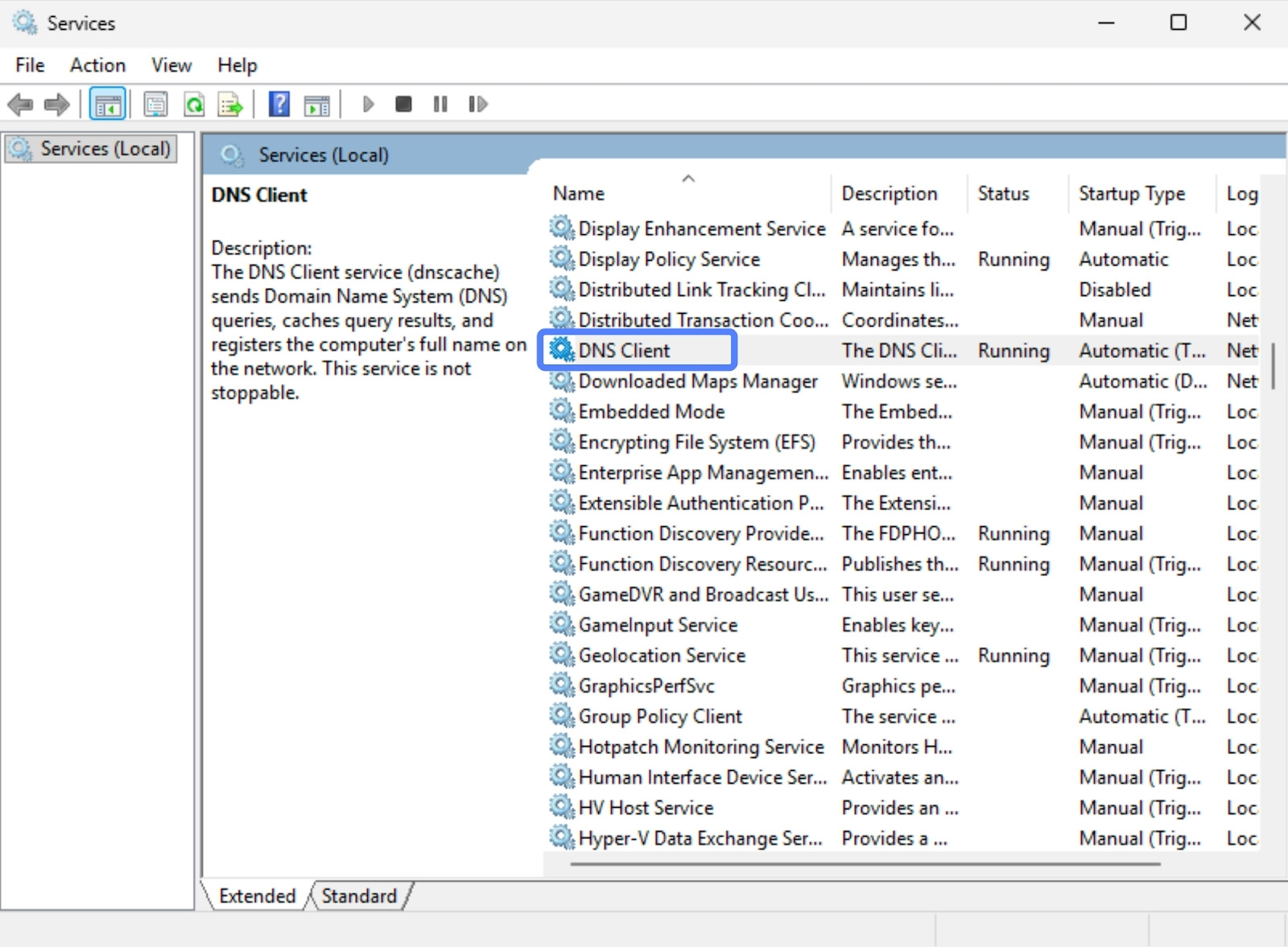Image resolution: width=1288 pixels, height=947 pixels.
Task: Pause the service with Pause icon
Action: coord(440,105)
